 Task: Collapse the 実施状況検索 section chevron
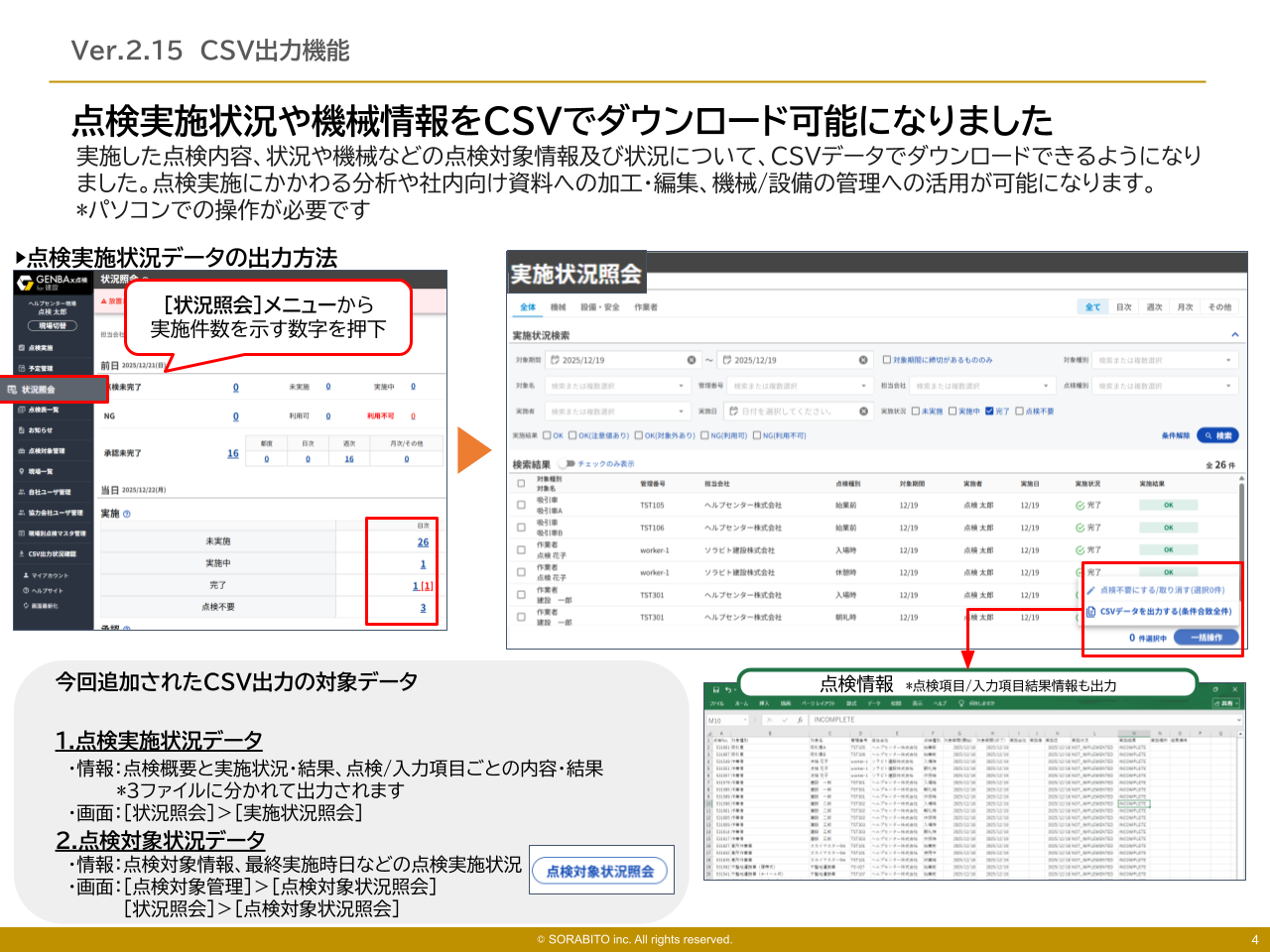[1235, 335]
